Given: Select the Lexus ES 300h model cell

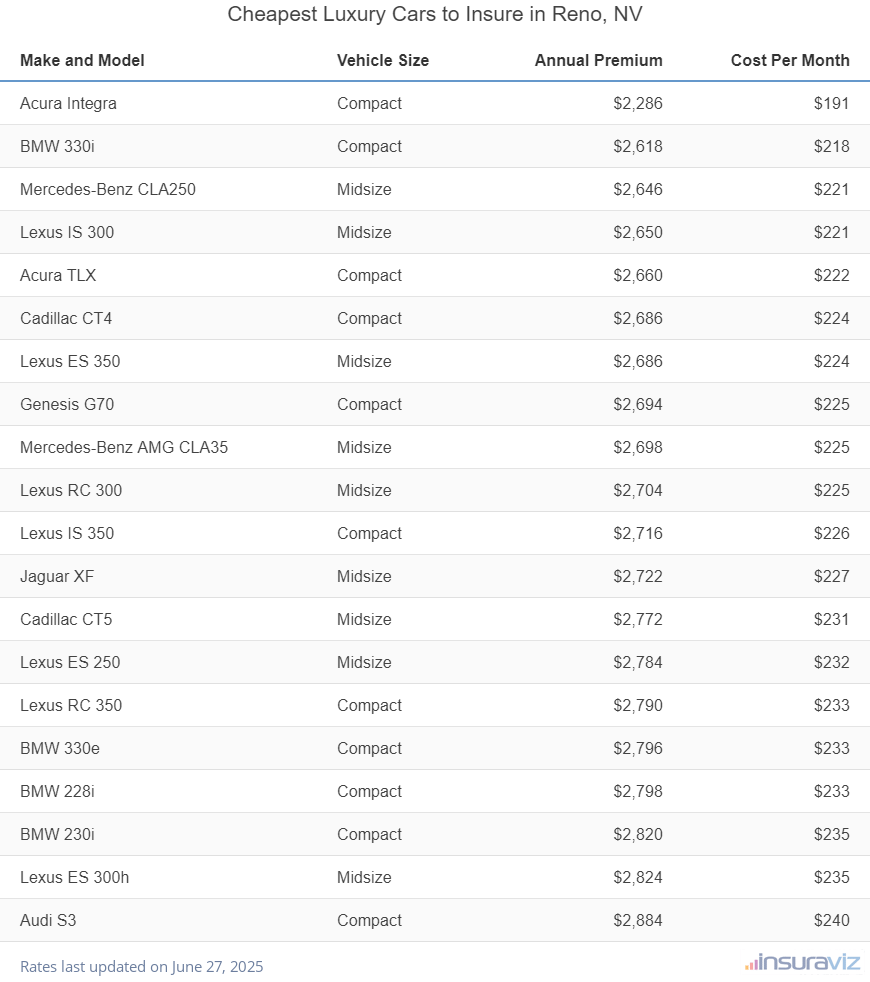Looking at the screenshot, I should 74,877.
